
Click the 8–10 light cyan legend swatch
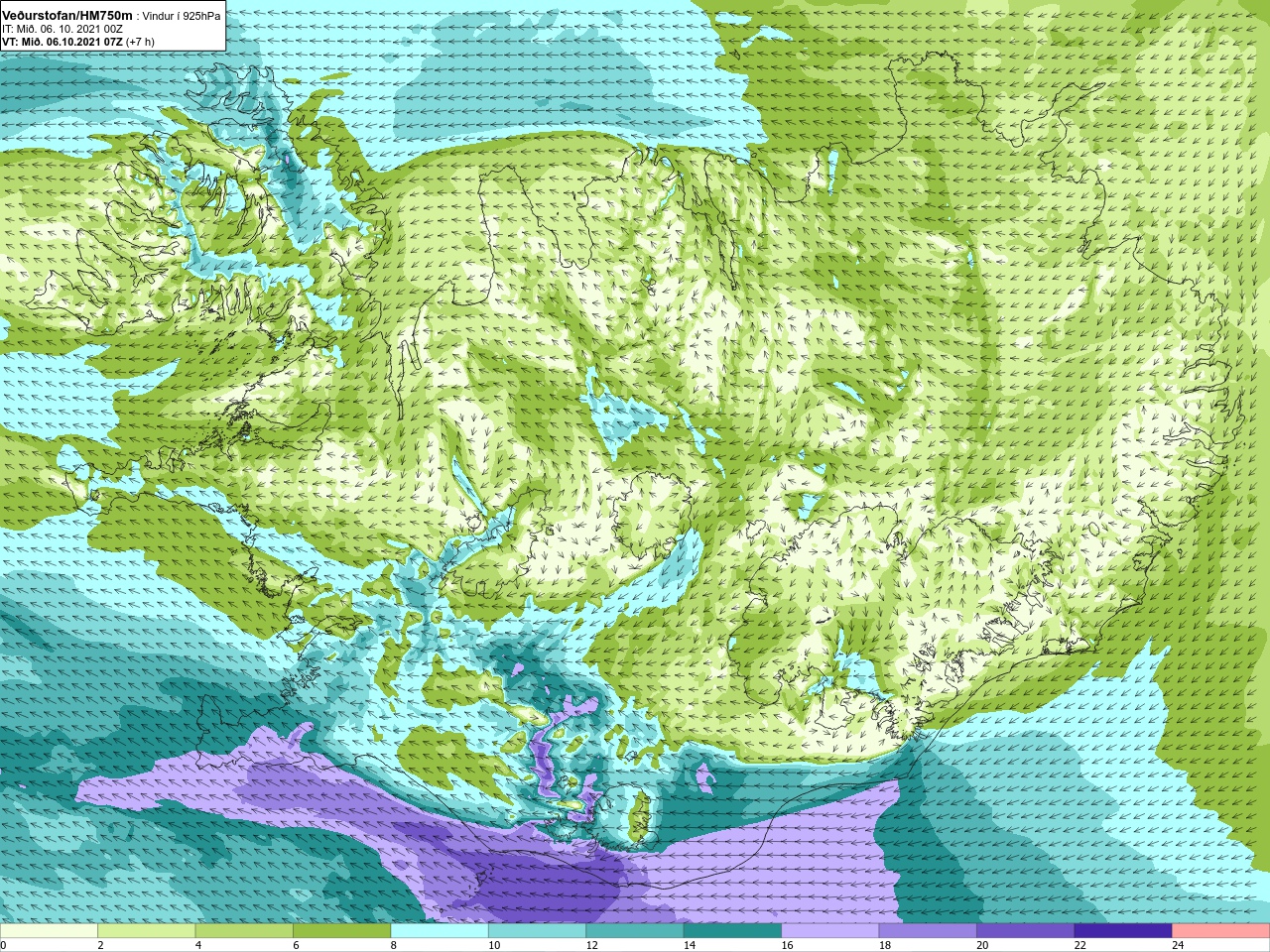(440, 931)
